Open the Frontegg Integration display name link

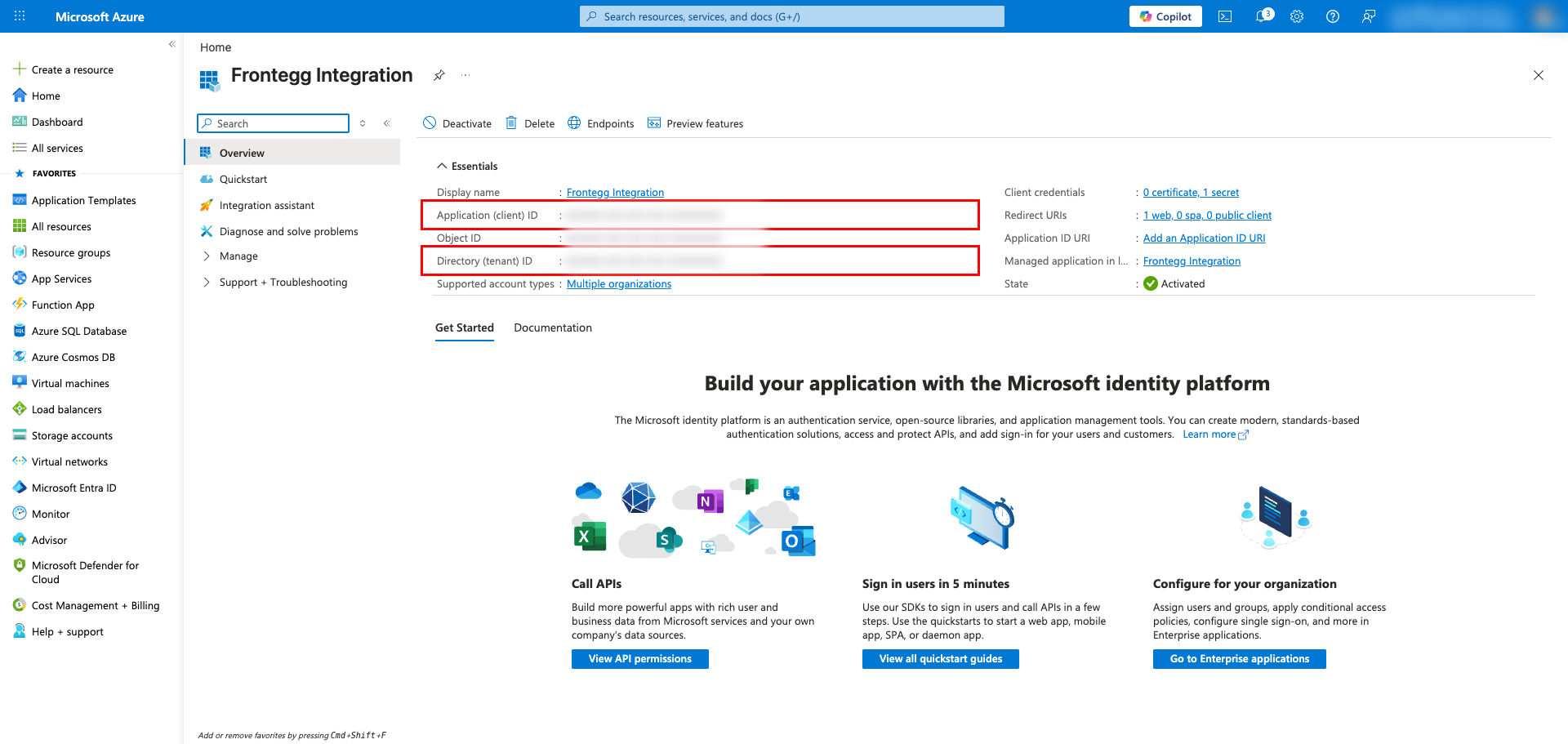[x=615, y=192]
